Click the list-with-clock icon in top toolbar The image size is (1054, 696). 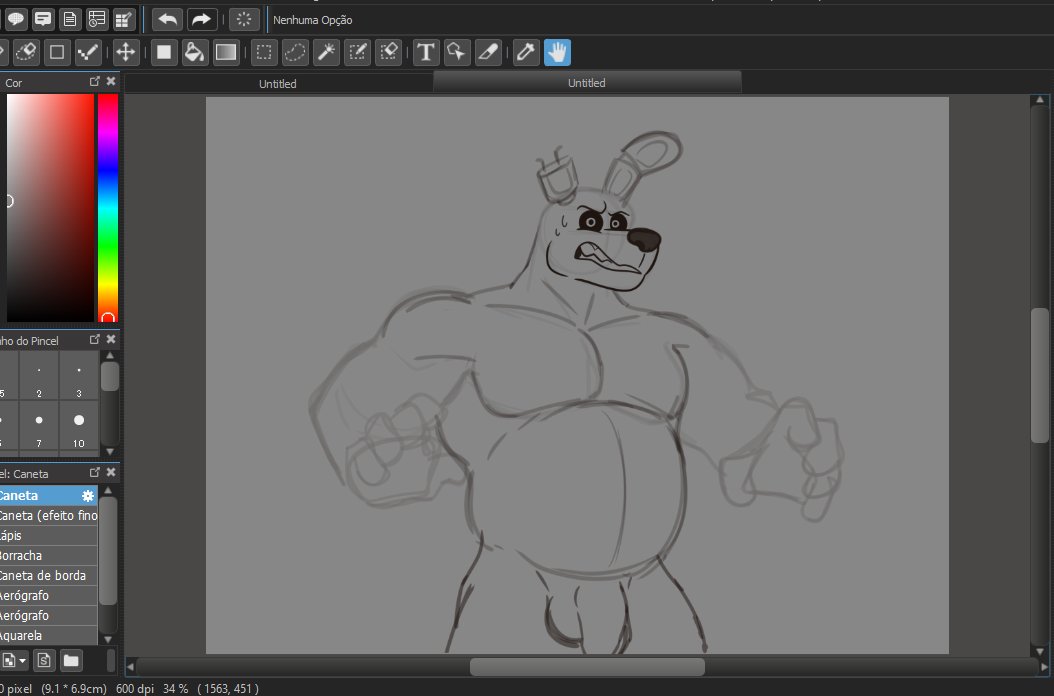click(x=97, y=20)
